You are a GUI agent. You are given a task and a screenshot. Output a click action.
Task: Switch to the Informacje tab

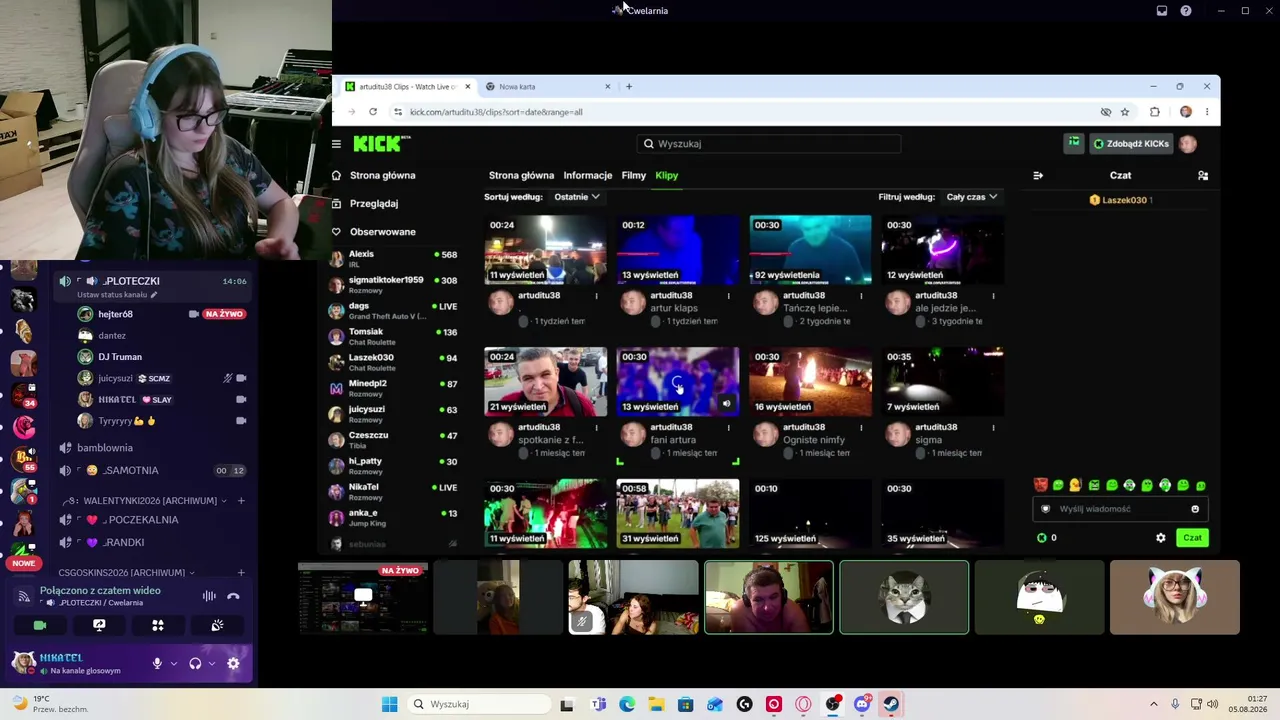(x=588, y=175)
